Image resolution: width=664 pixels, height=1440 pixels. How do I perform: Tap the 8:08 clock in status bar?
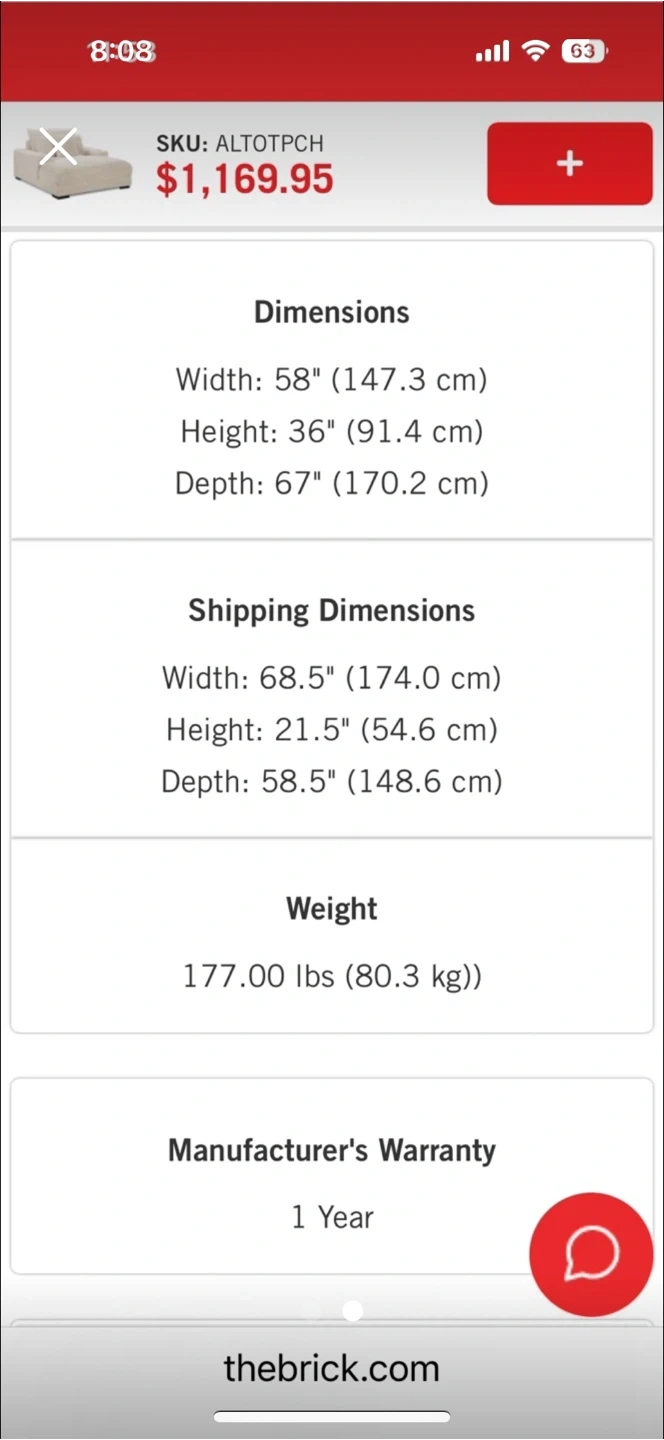coord(122,51)
